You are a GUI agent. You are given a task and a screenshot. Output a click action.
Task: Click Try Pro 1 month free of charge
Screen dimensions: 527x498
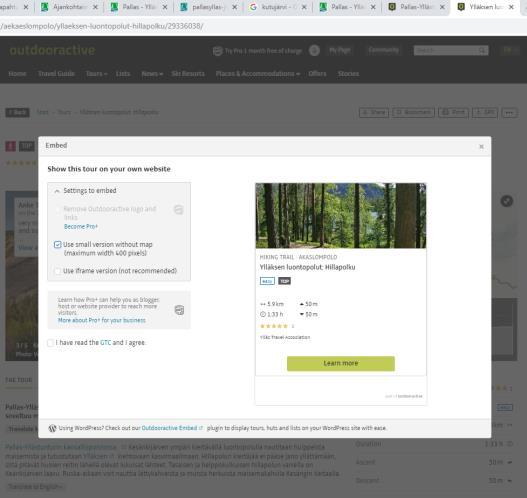[257, 51]
